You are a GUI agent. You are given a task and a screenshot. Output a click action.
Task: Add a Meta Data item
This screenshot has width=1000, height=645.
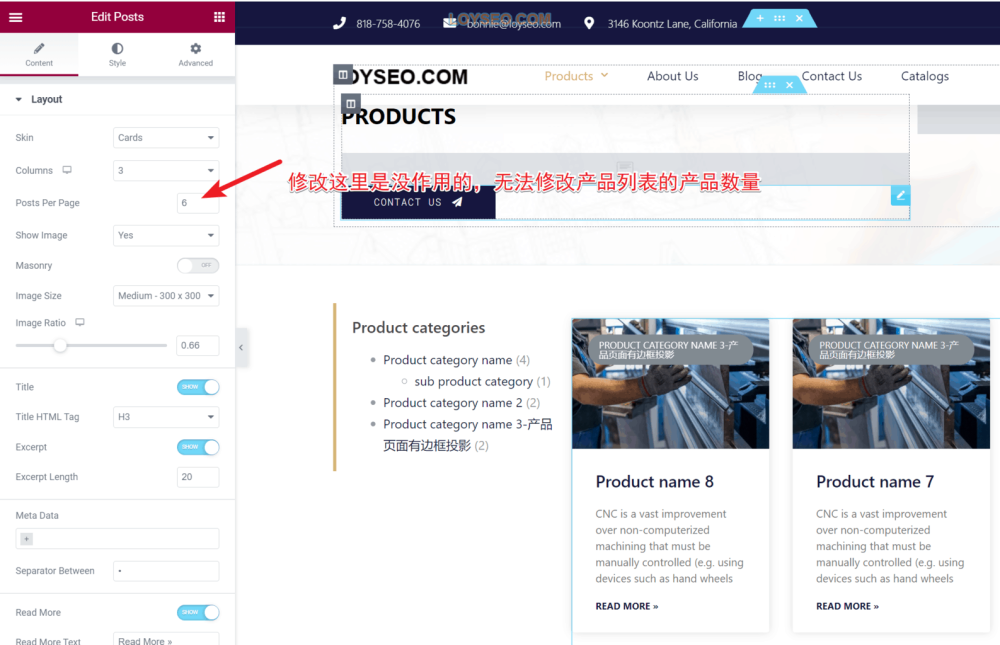pyautogui.click(x=27, y=539)
